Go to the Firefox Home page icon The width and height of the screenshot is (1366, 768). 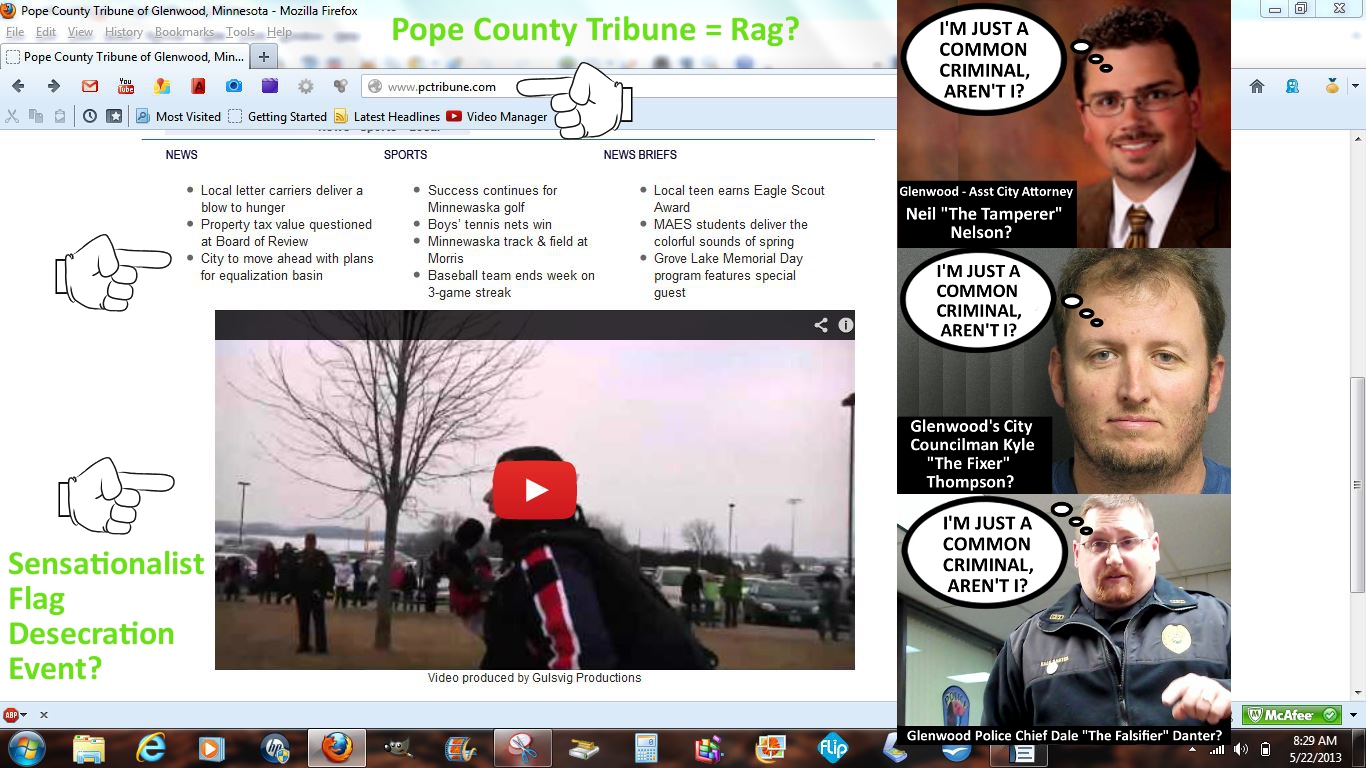[x=1257, y=86]
